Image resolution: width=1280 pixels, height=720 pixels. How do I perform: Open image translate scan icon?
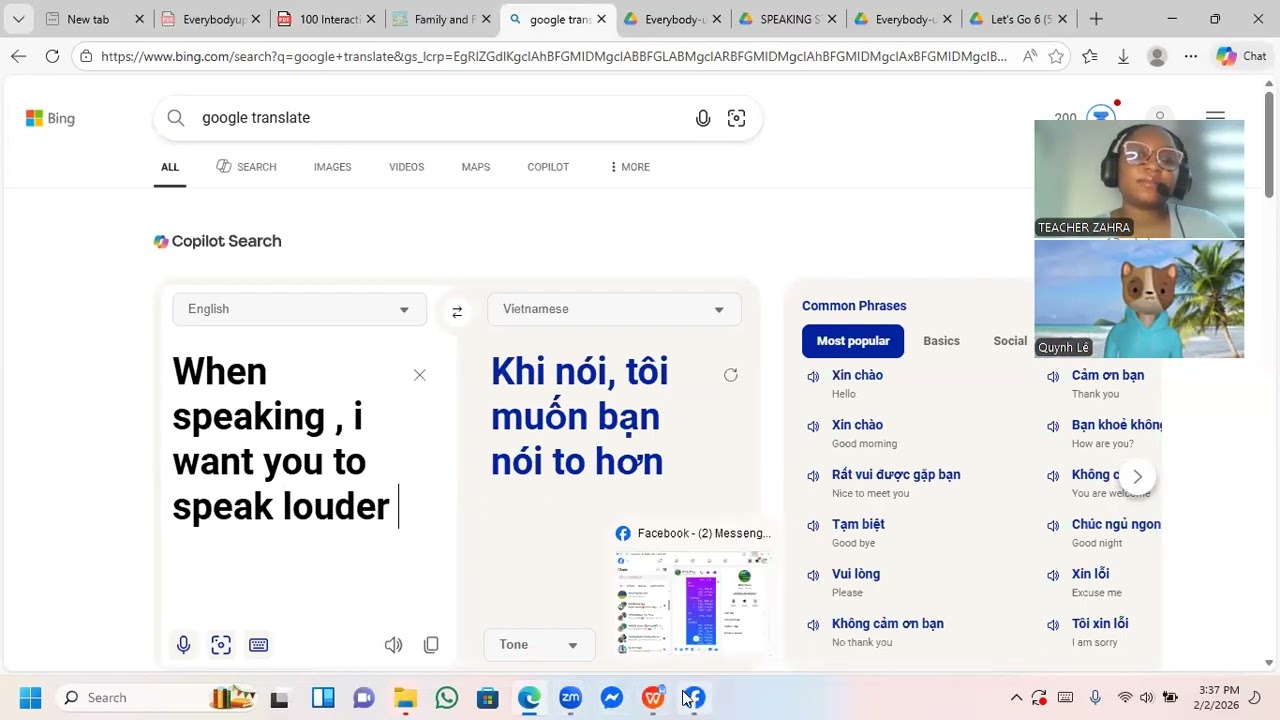click(221, 645)
